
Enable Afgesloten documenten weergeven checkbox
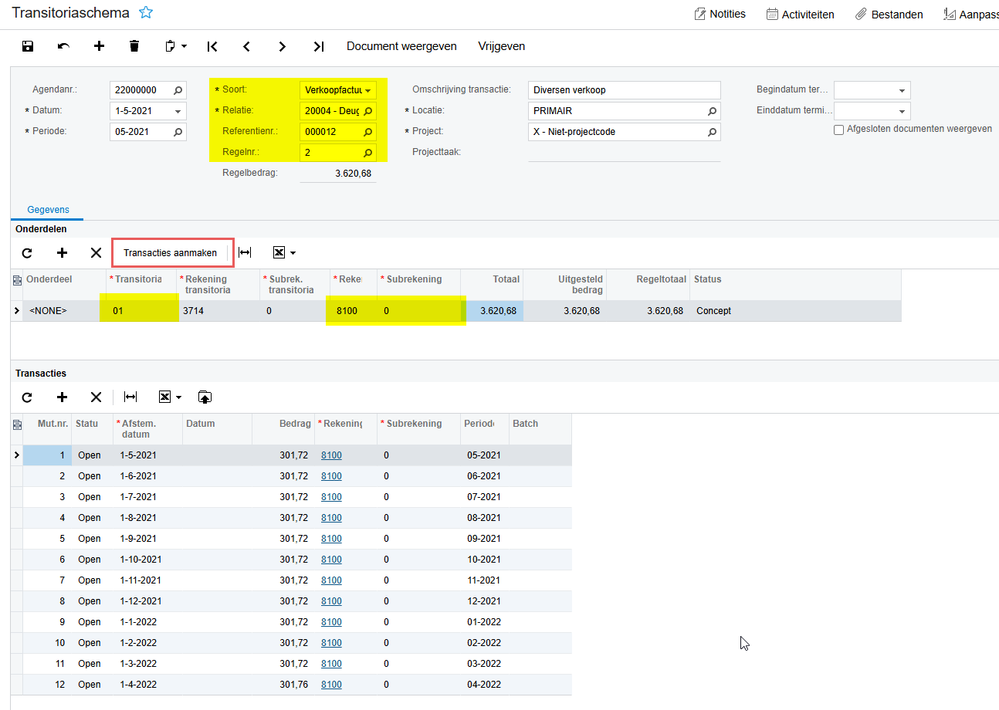(838, 129)
